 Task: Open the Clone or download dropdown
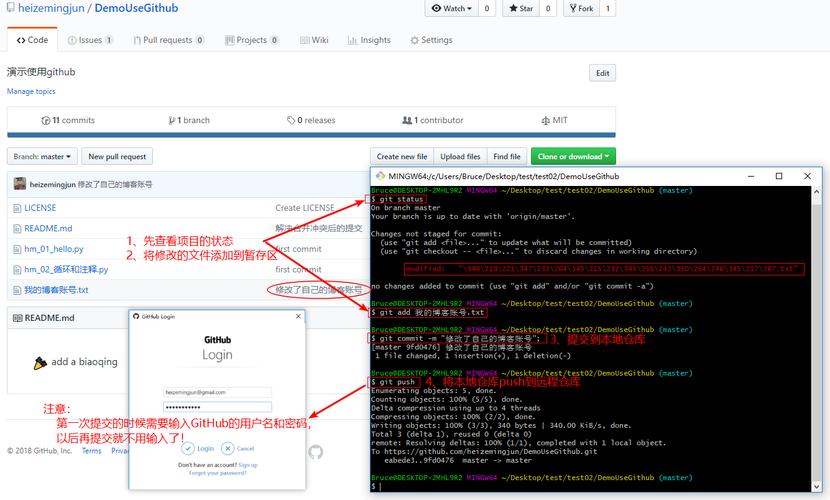pyautogui.click(x=573, y=157)
